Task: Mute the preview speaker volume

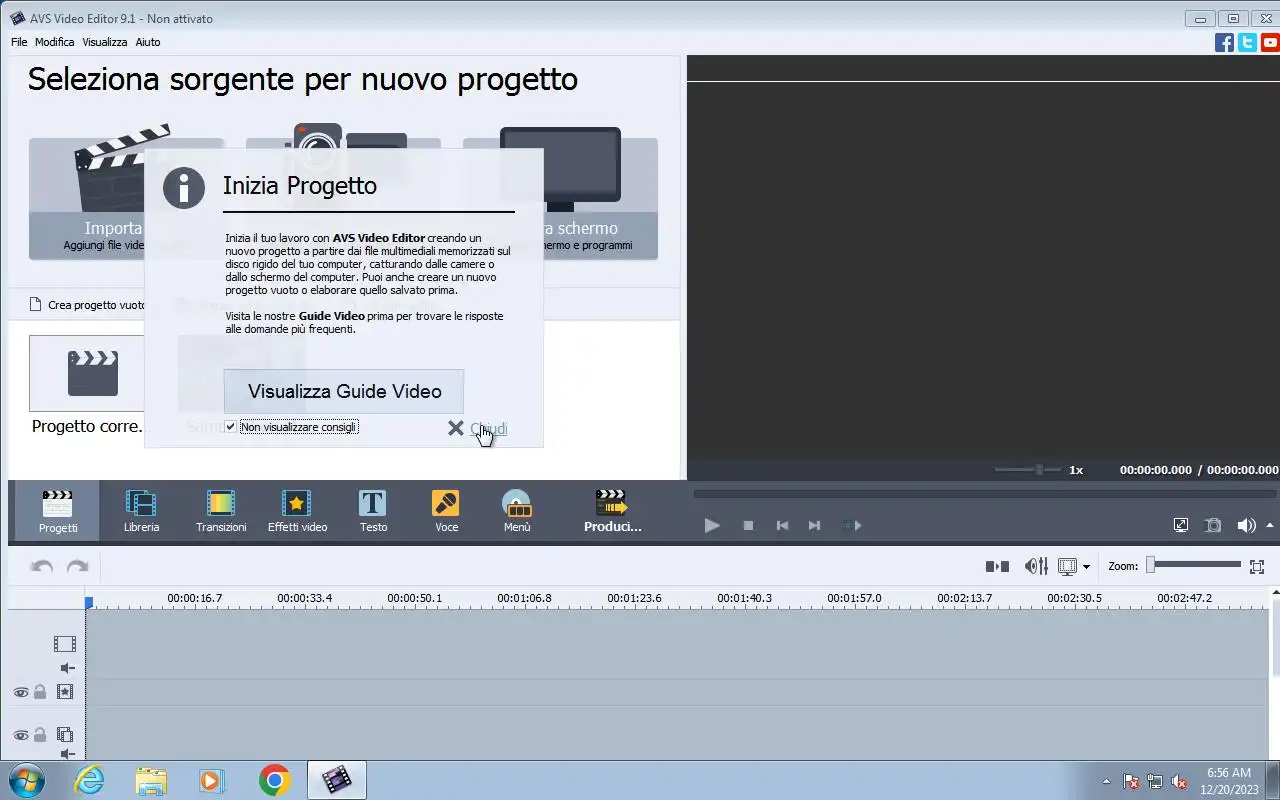Action: pos(1246,525)
